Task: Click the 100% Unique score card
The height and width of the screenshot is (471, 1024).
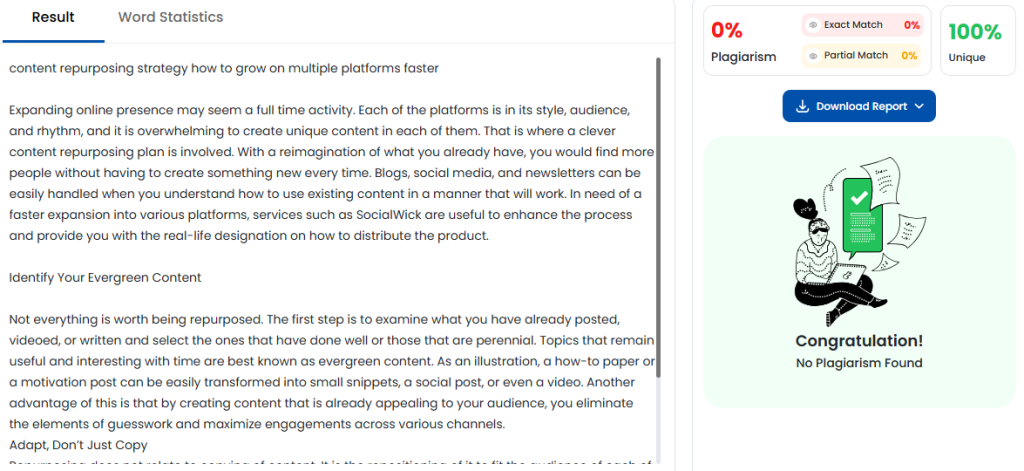Action: (978, 41)
